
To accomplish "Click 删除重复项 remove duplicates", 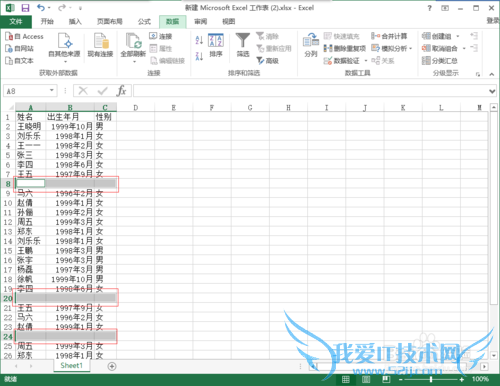I will [x=345, y=48].
